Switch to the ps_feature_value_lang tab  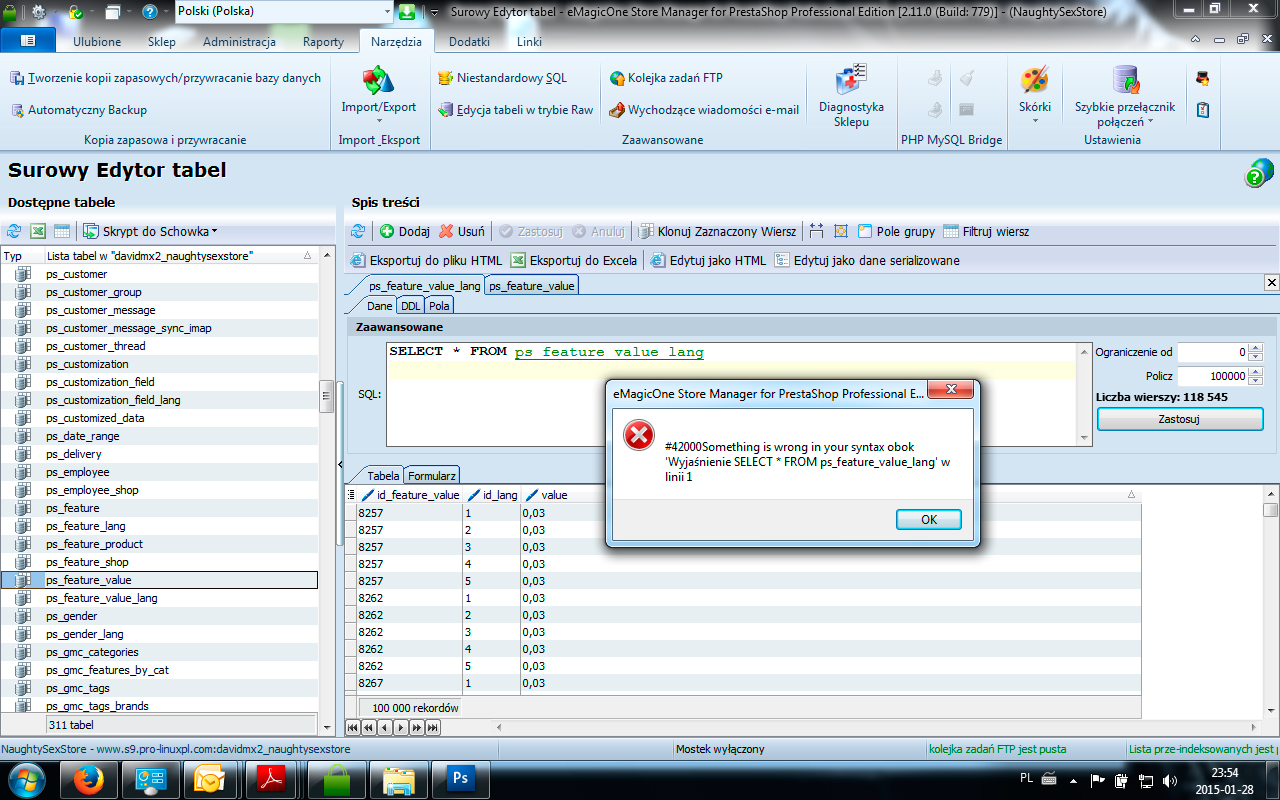point(424,285)
